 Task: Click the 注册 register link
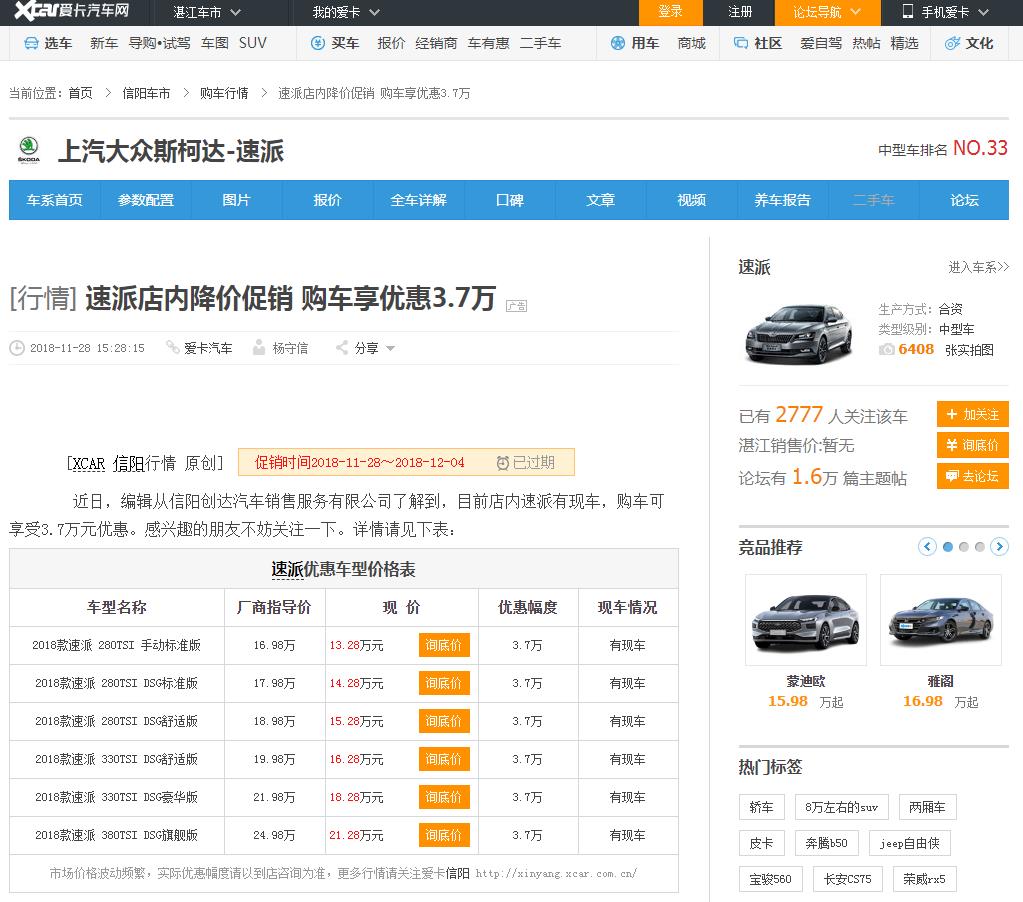740,12
